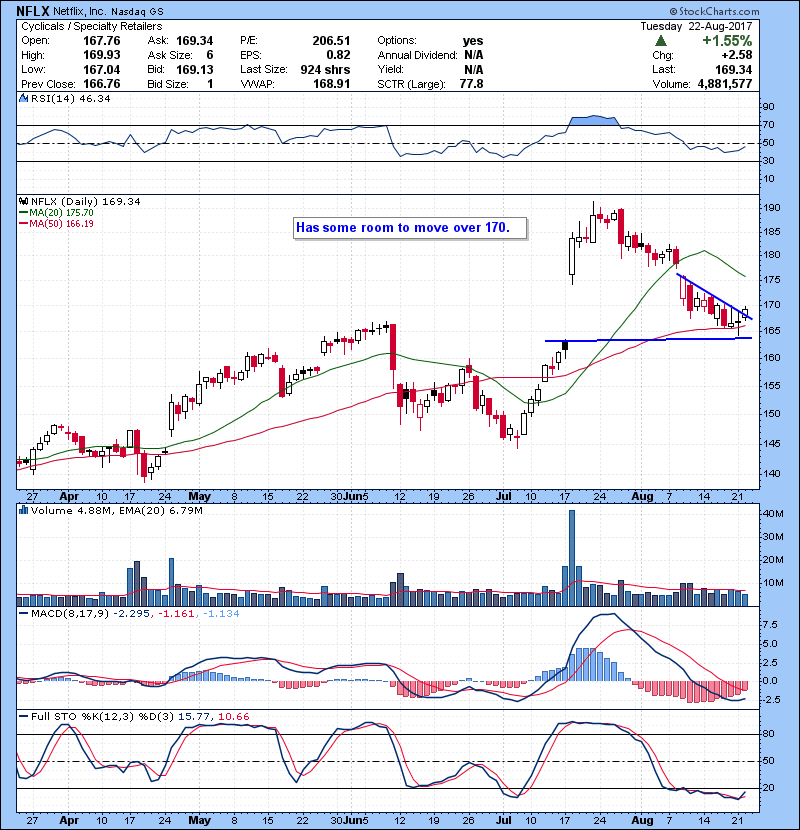Click the stochastic %D value 10.66
This screenshot has width=800, height=830.
(x=233, y=717)
